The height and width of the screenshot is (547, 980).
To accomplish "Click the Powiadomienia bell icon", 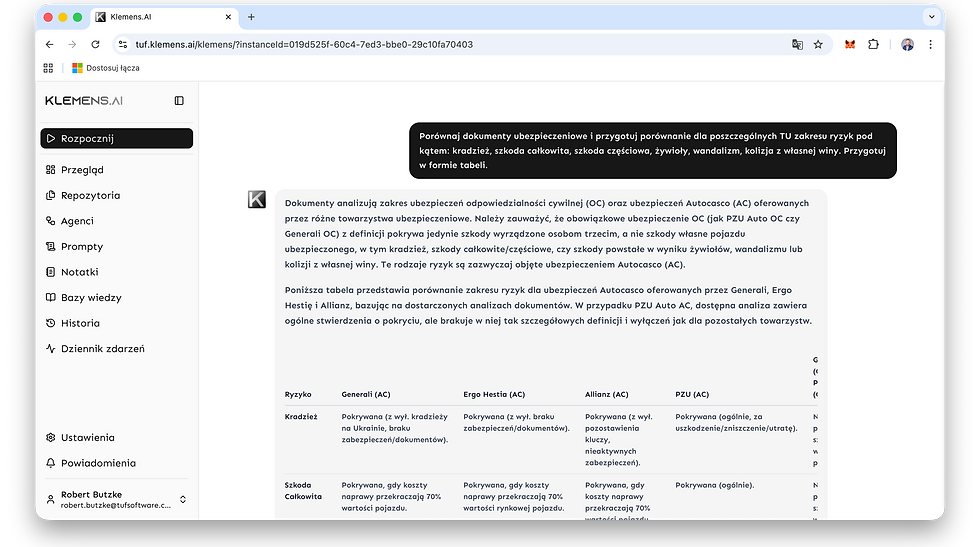I will (x=51, y=463).
